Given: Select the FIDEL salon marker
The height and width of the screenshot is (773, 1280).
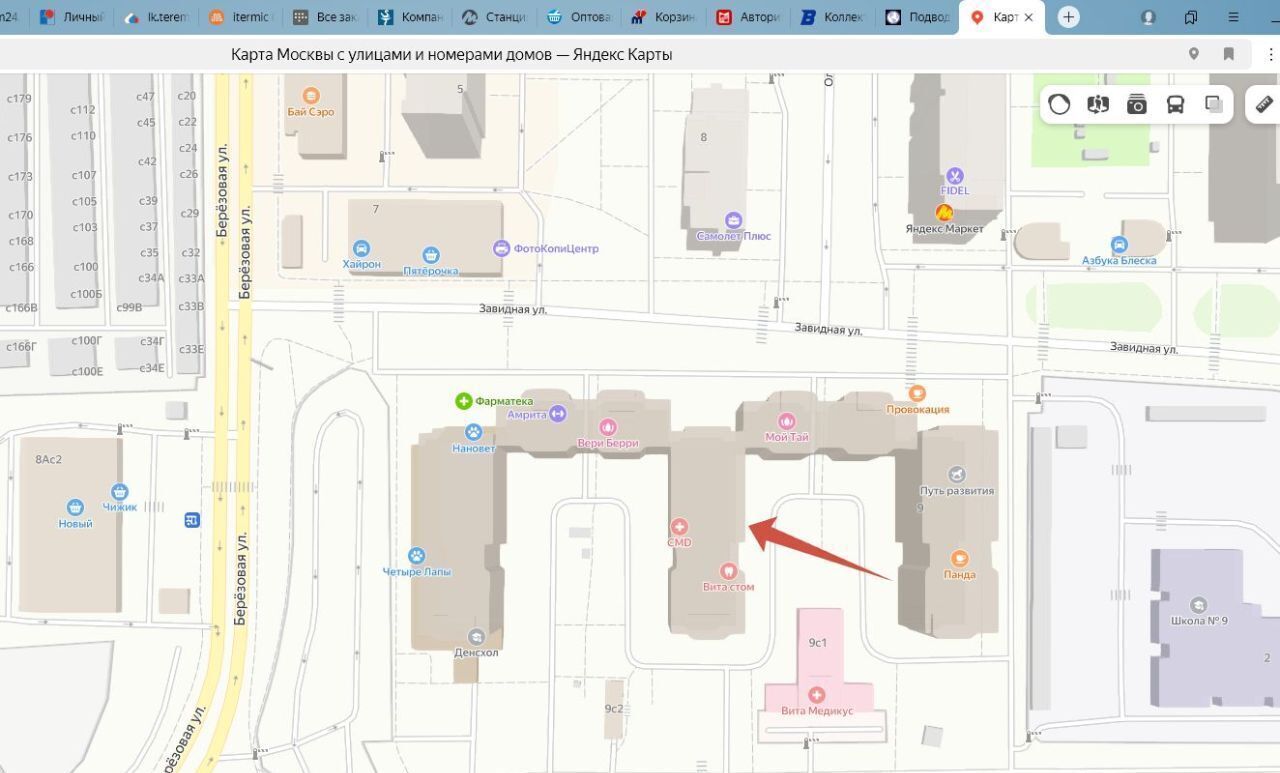Looking at the screenshot, I should (955, 176).
